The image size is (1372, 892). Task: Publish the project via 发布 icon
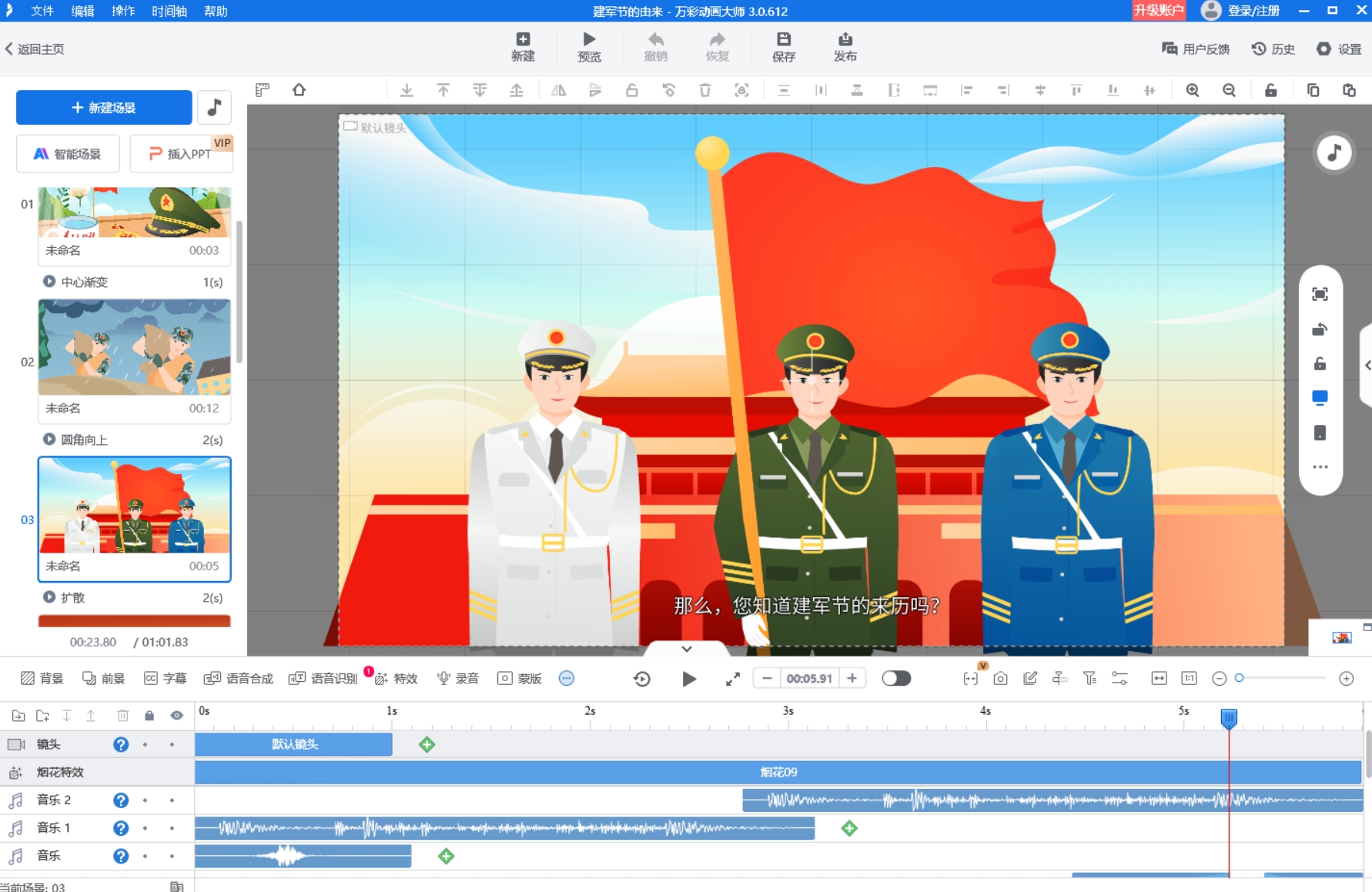[x=845, y=47]
